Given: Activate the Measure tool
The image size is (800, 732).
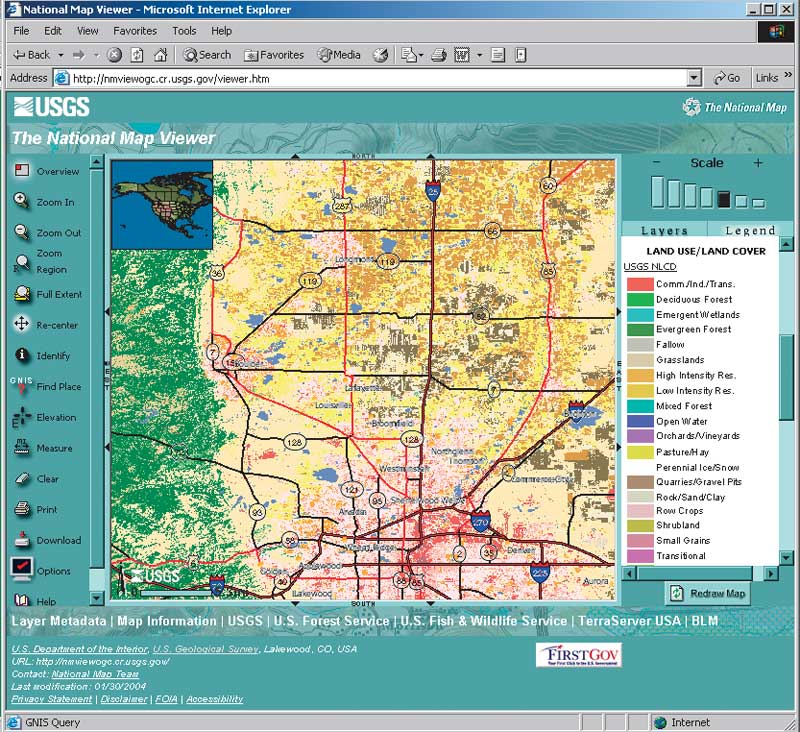Looking at the screenshot, I should 43,448.
